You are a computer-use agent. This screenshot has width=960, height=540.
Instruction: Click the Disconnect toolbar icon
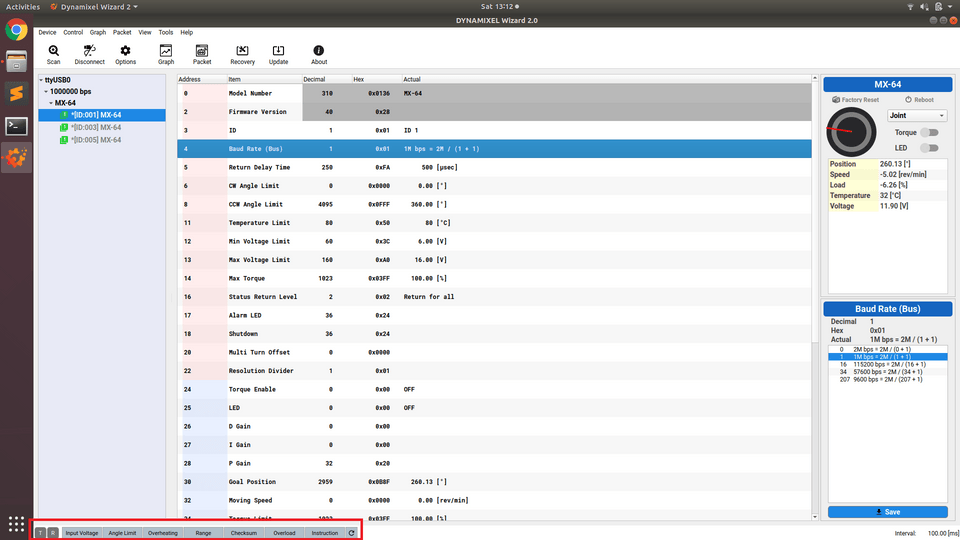89,54
